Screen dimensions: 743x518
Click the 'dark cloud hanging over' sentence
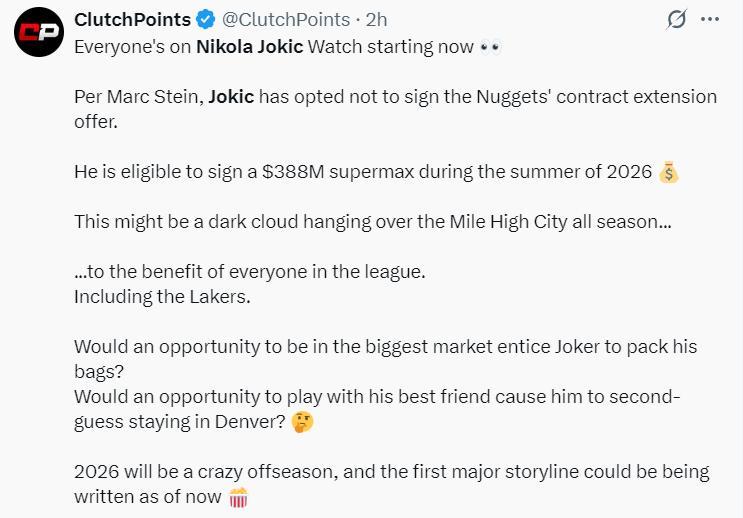372,222
